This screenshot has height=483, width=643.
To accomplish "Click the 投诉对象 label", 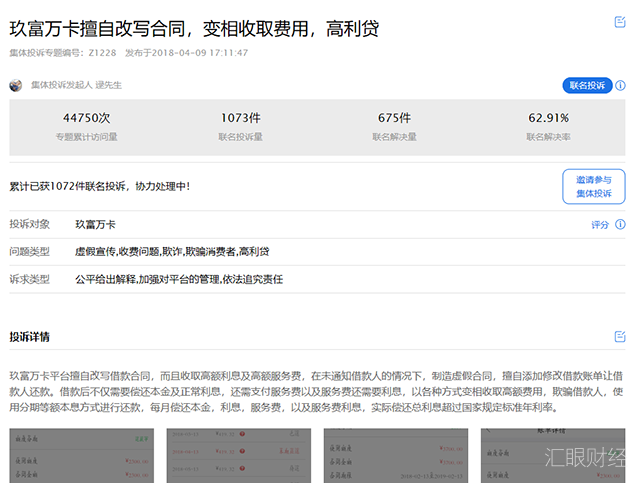I will click(x=30, y=224).
